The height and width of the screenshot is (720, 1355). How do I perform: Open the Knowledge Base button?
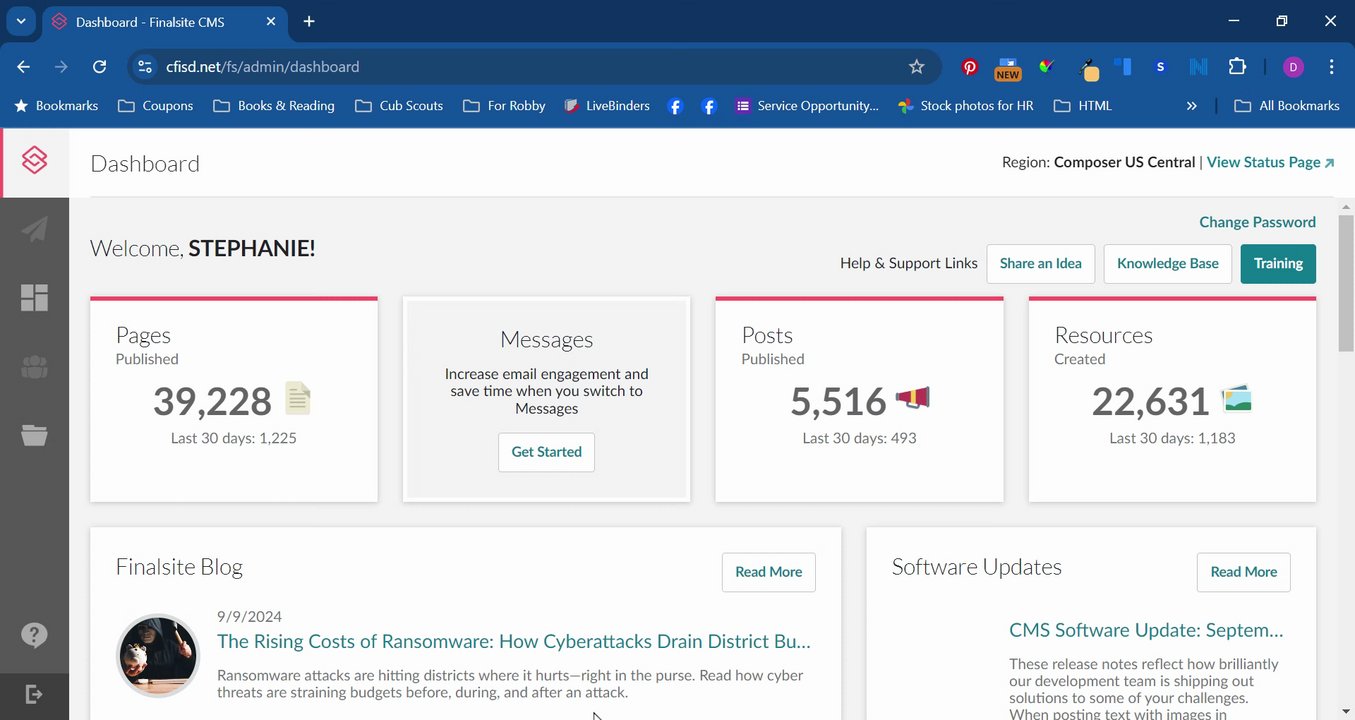point(1168,264)
